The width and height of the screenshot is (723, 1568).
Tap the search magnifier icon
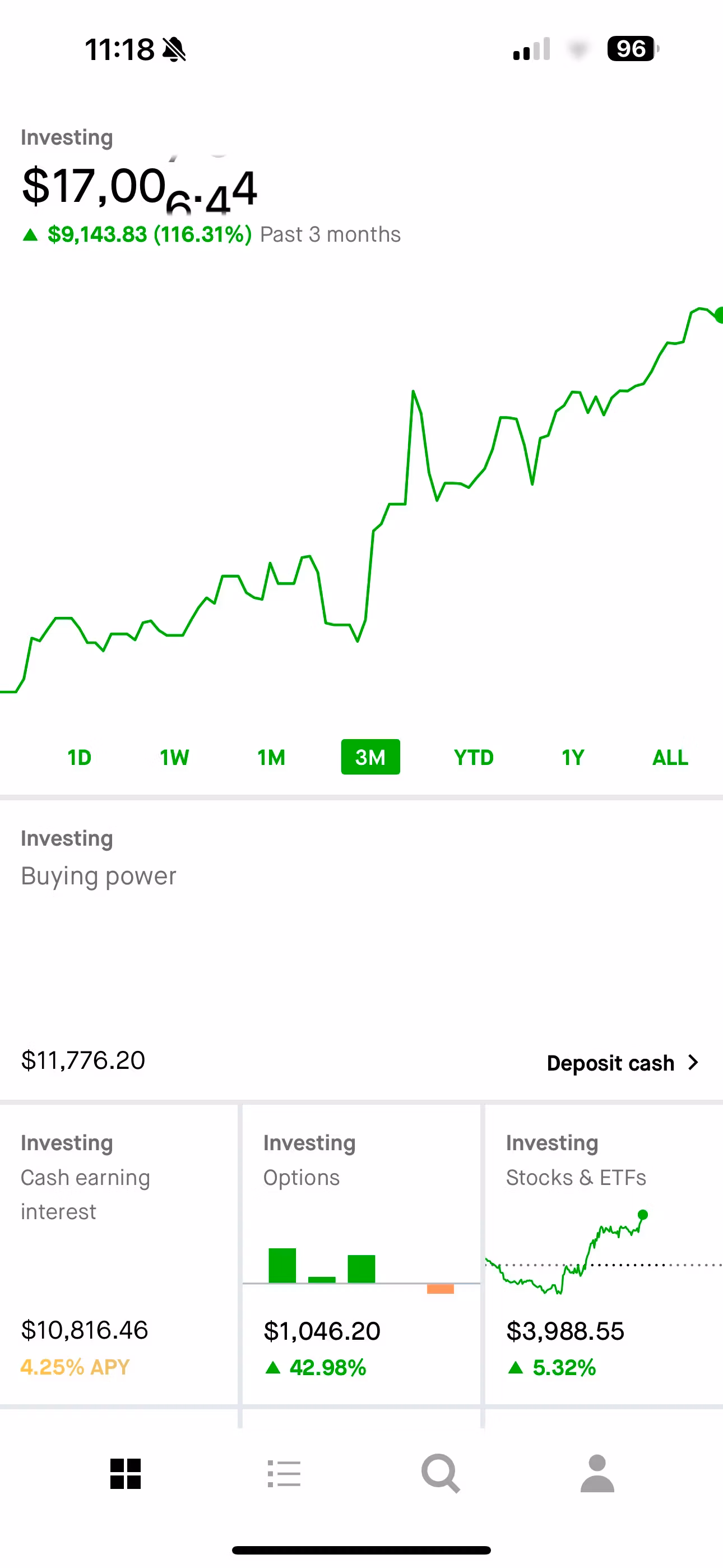pyautogui.click(x=441, y=1474)
